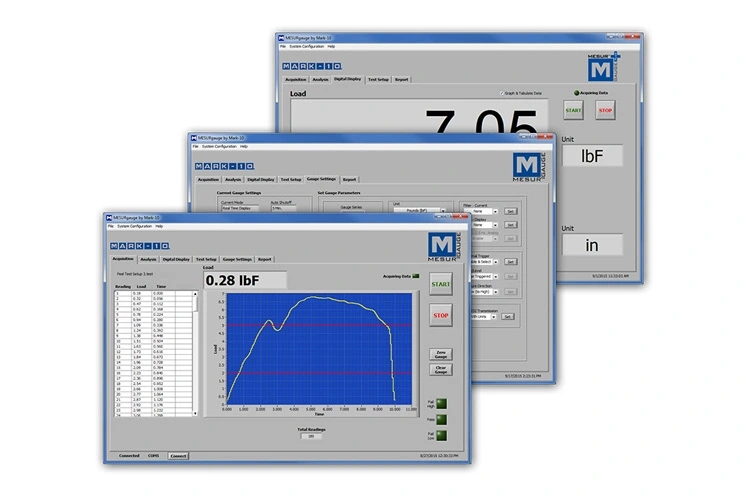Click the front window's title bar app icon
Screen dimensions: 750x500
click(x=109, y=218)
